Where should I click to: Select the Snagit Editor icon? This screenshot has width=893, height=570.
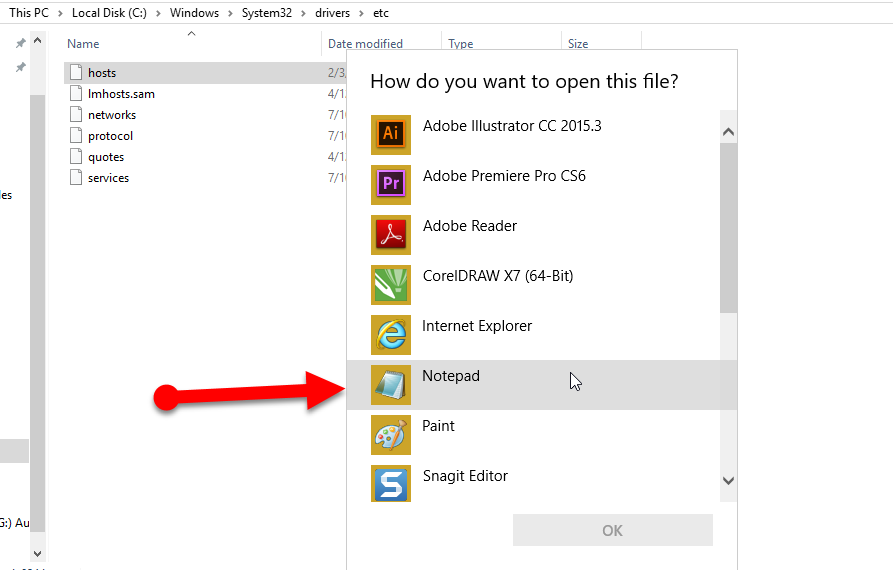click(x=391, y=485)
